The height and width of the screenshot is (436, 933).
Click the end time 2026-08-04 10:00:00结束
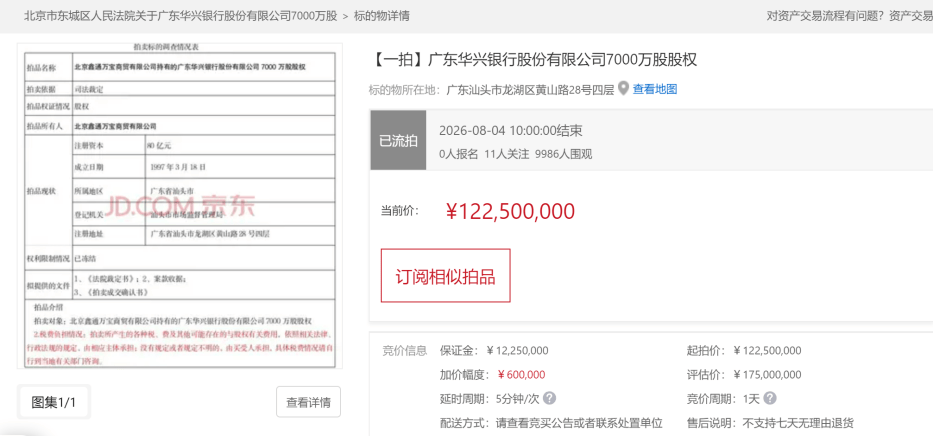click(510, 131)
